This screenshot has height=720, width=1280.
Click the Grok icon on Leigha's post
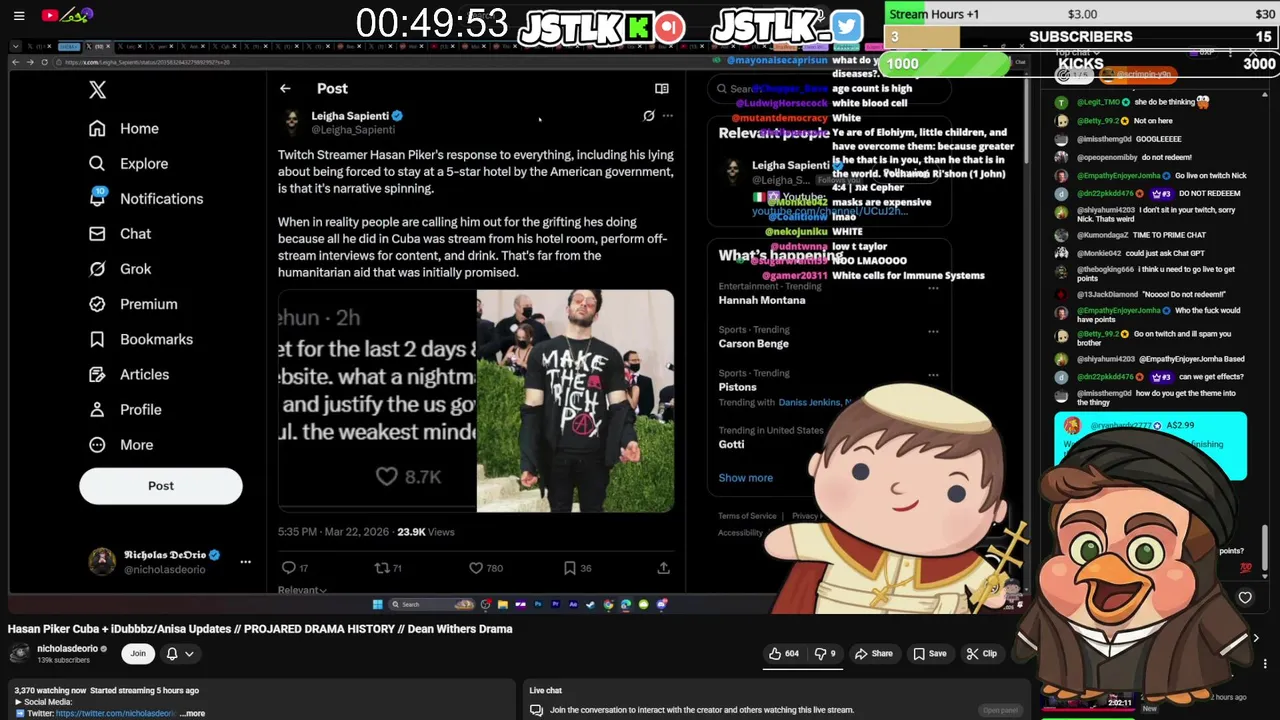click(648, 116)
